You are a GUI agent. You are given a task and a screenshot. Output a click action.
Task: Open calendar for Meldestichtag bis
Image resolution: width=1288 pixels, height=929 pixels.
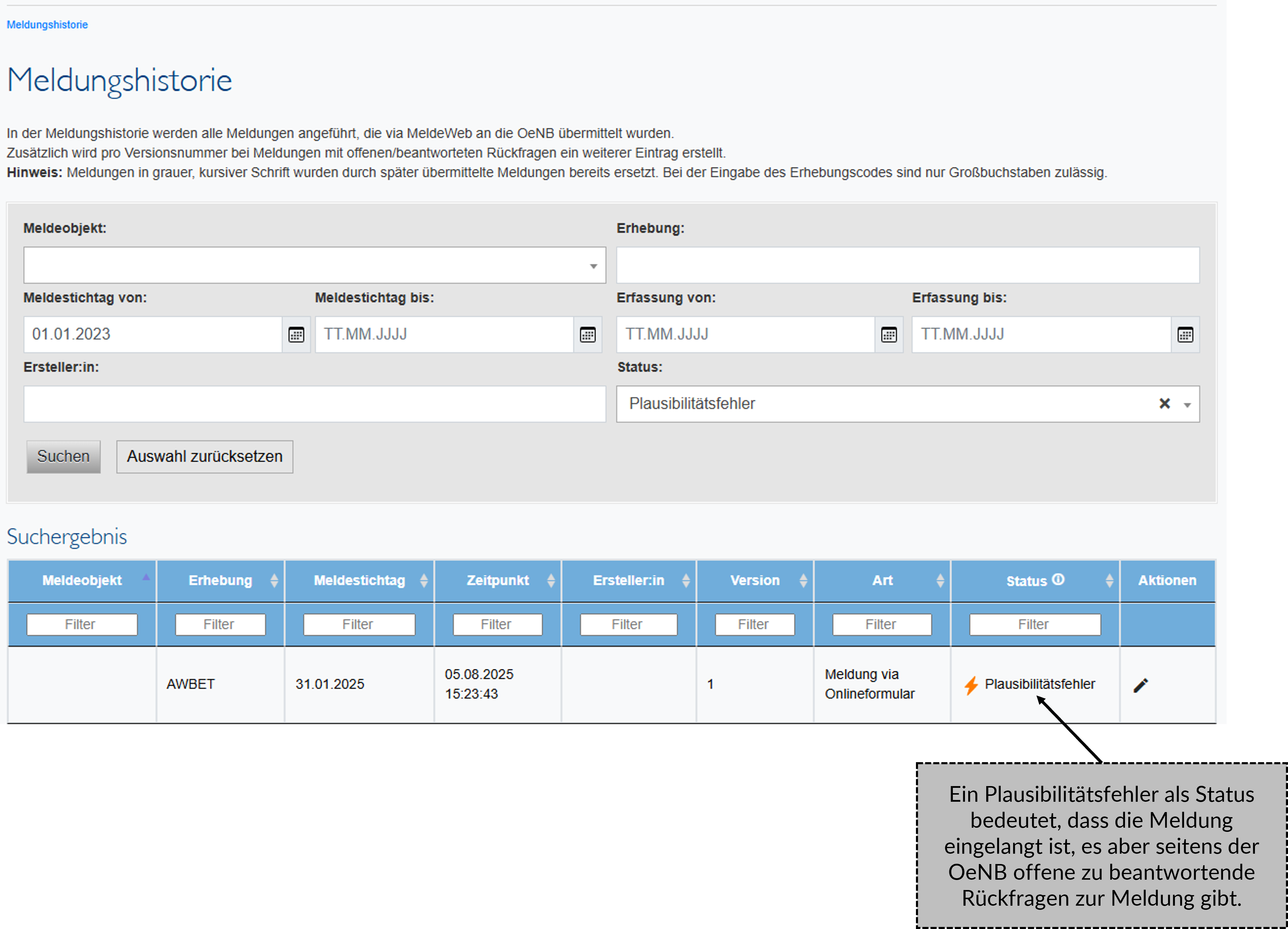click(x=587, y=335)
